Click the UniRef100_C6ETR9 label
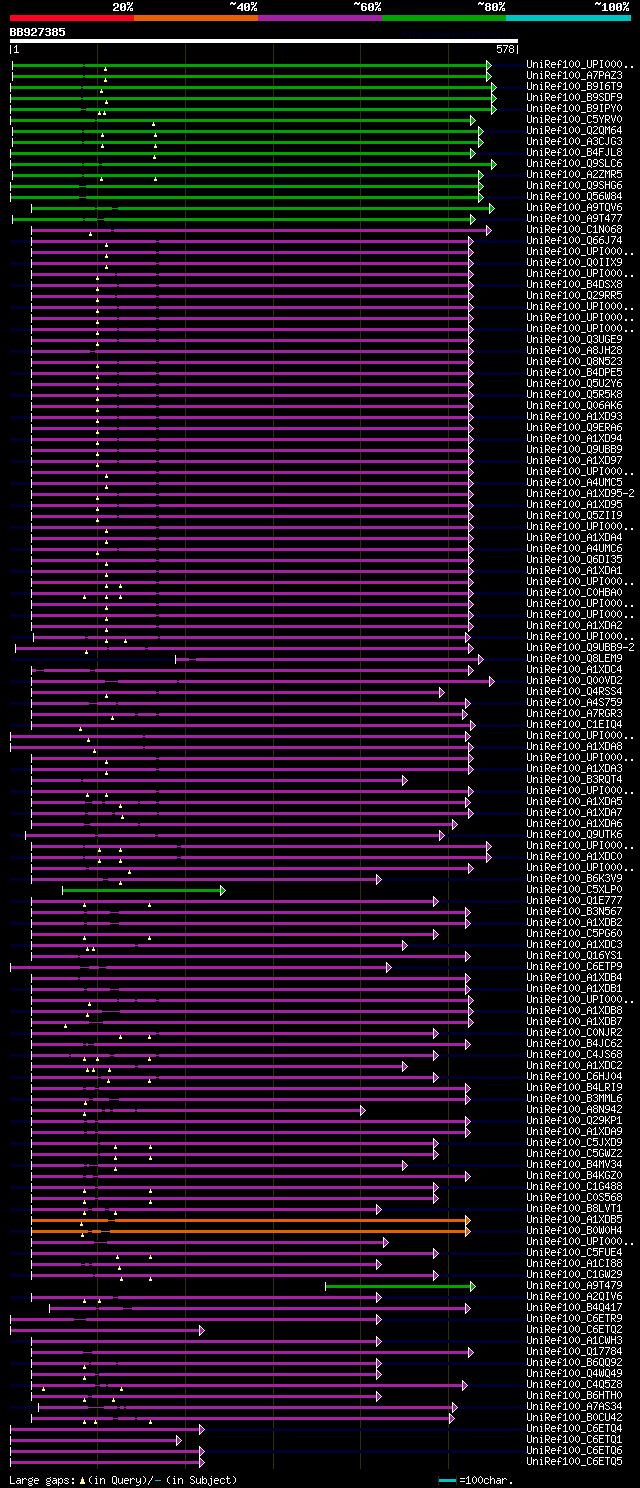This screenshot has width=640, height=1488. click(574, 1318)
